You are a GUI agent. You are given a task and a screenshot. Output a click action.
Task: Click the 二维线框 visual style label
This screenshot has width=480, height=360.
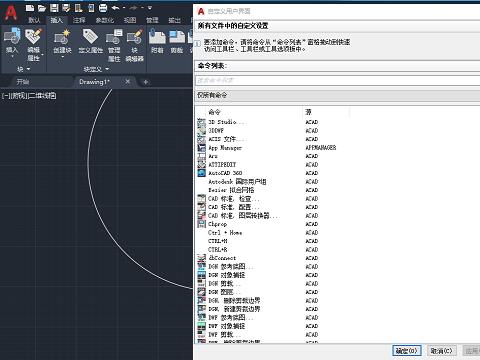point(43,96)
